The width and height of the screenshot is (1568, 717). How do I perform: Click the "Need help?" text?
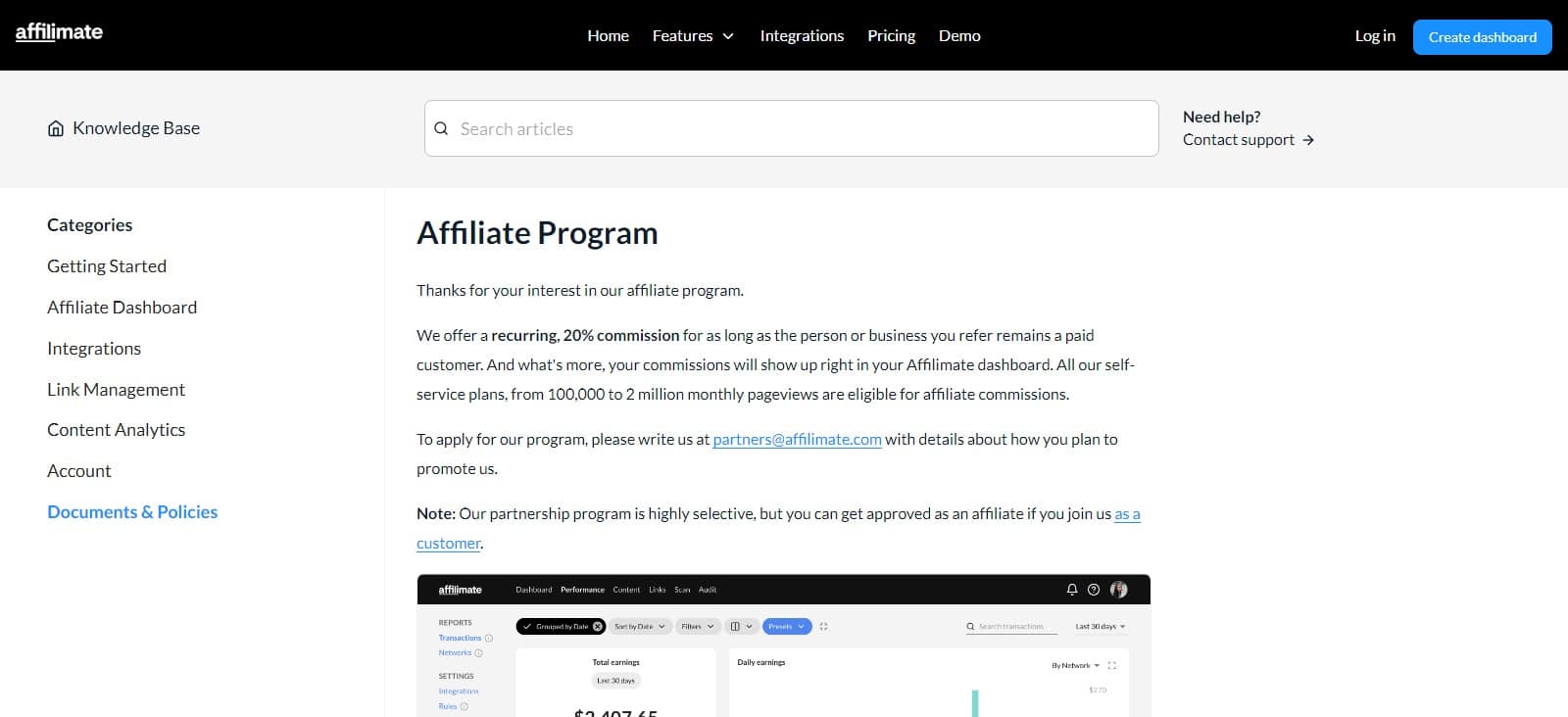(1221, 117)
